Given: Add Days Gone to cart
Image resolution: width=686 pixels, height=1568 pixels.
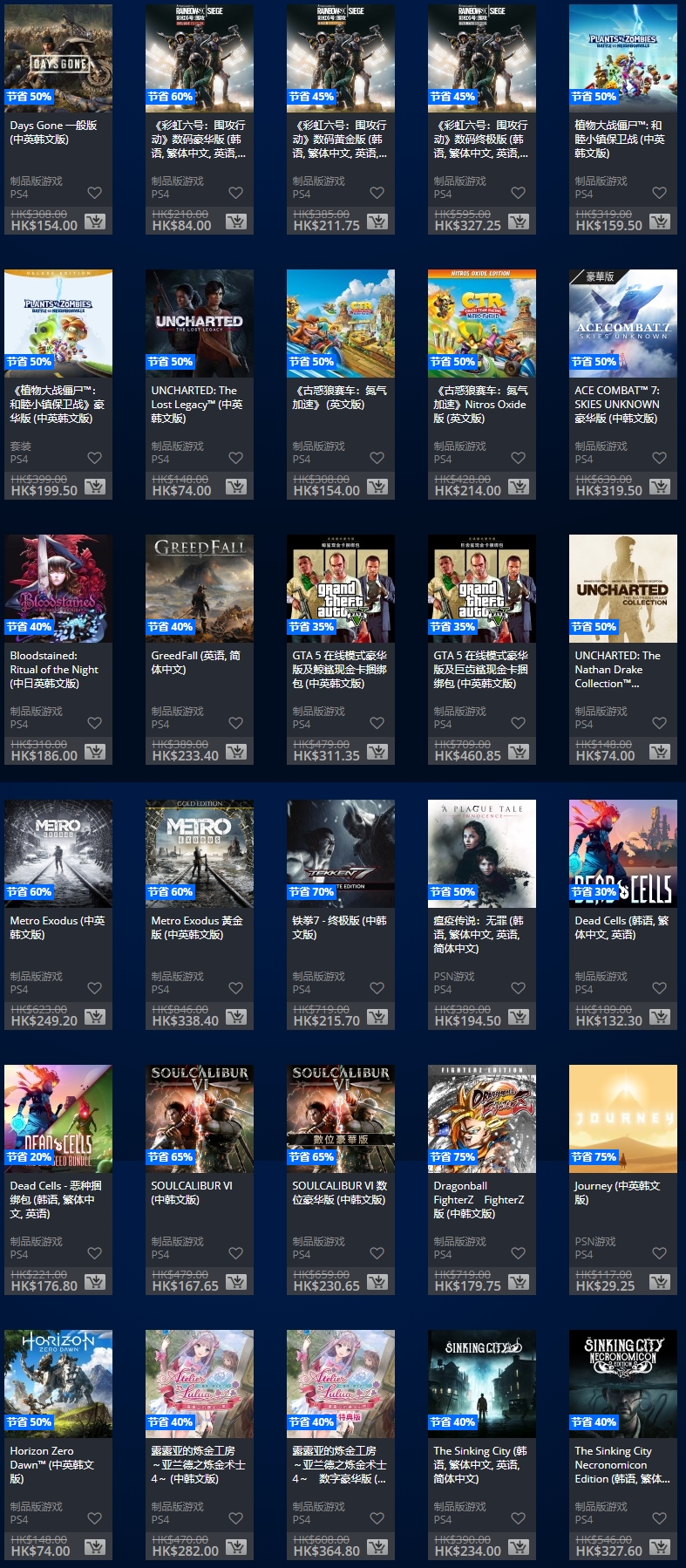Looking at the screenshot, I should (x=95, y=222).
